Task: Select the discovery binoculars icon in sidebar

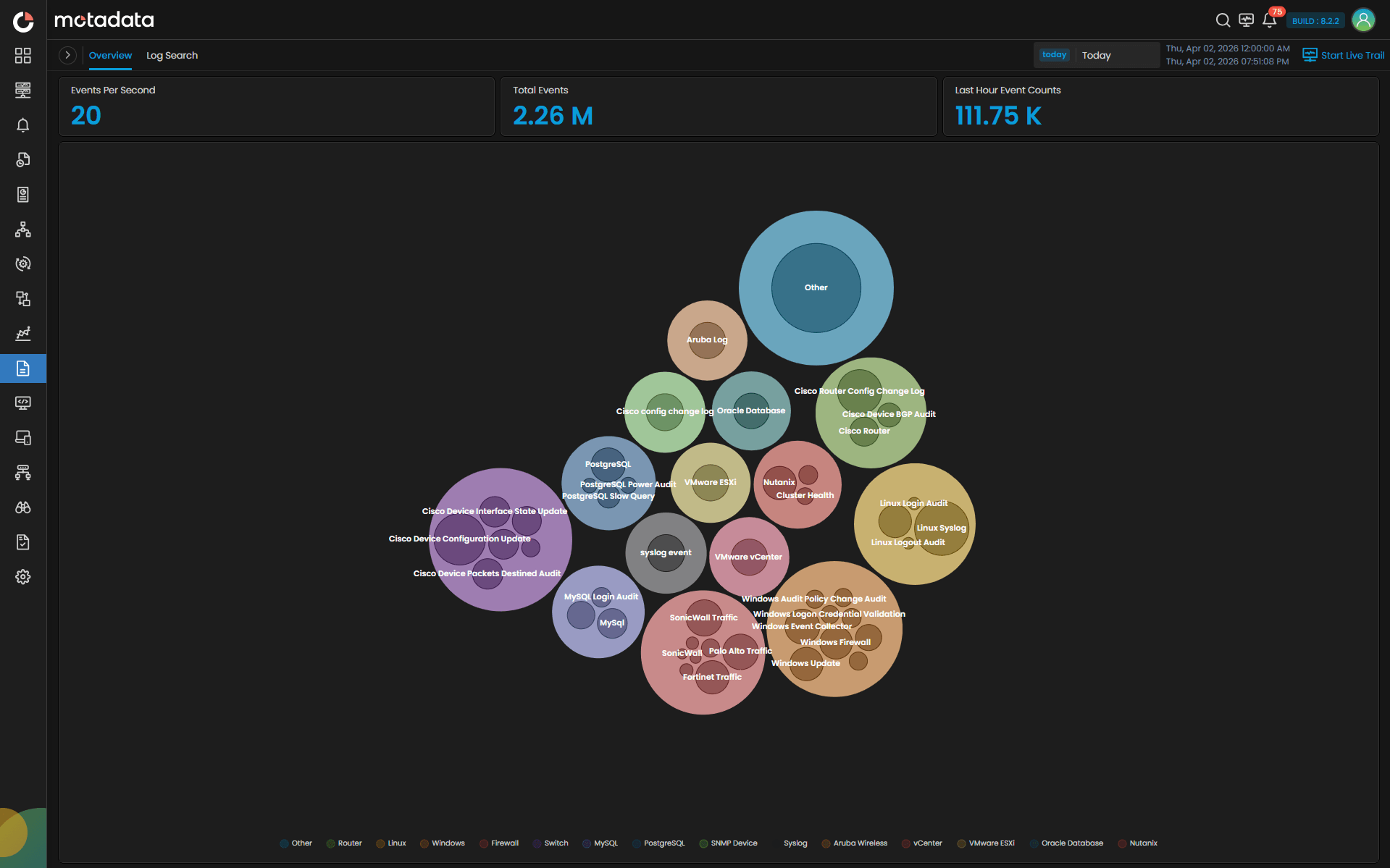Action: (22, 507)
